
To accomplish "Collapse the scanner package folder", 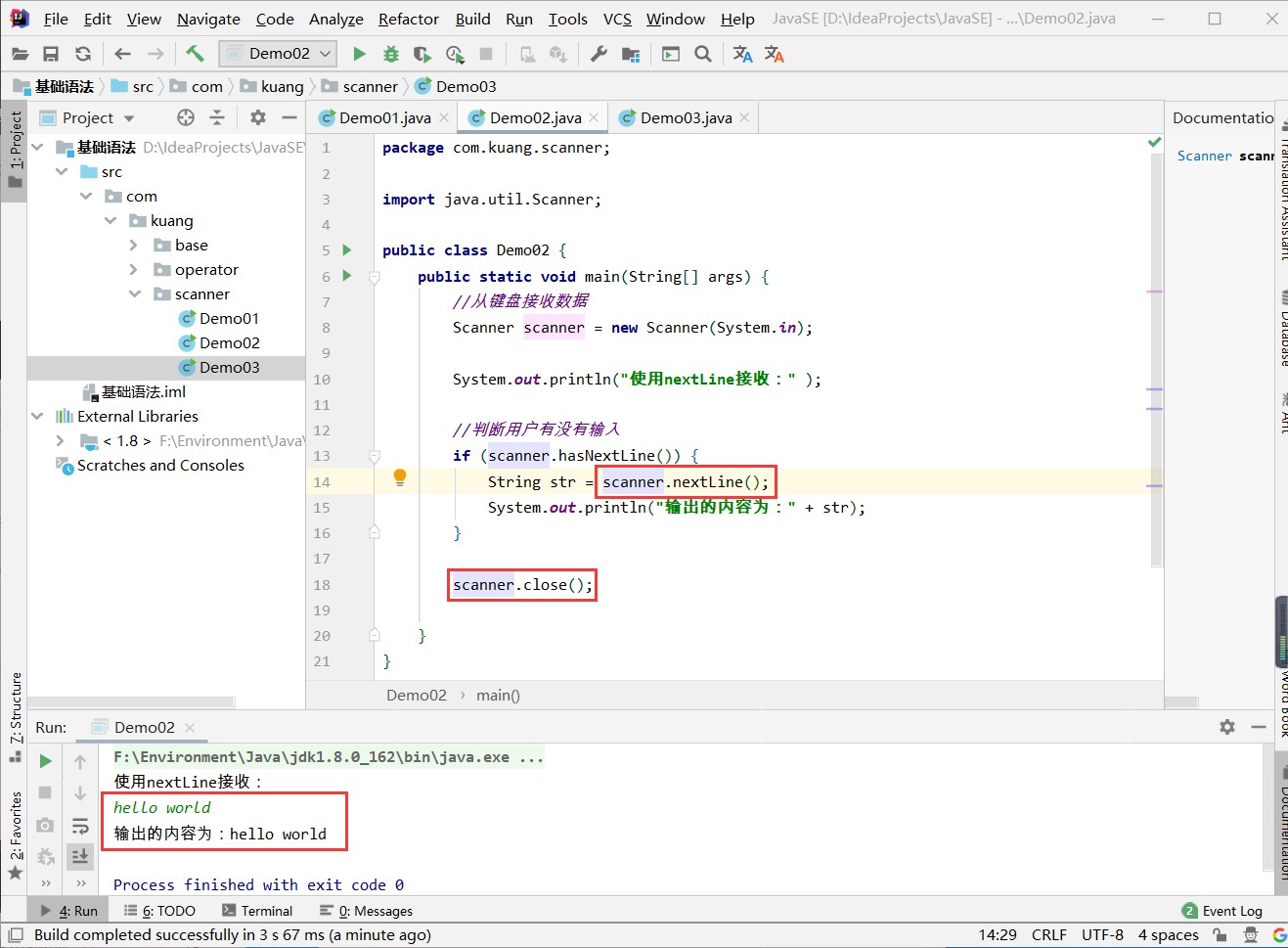I will coord(135,294).
